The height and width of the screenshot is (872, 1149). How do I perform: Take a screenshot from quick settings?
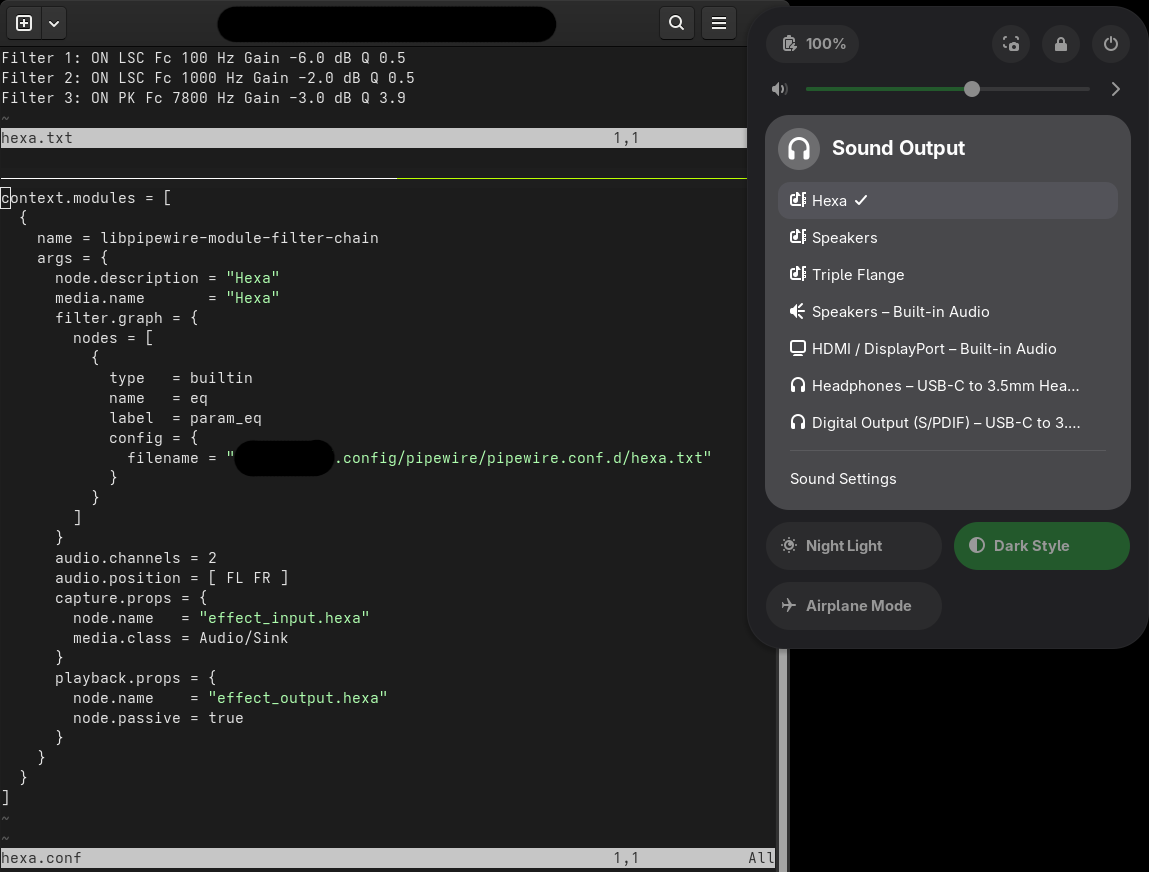click(x=1011, y=44)
